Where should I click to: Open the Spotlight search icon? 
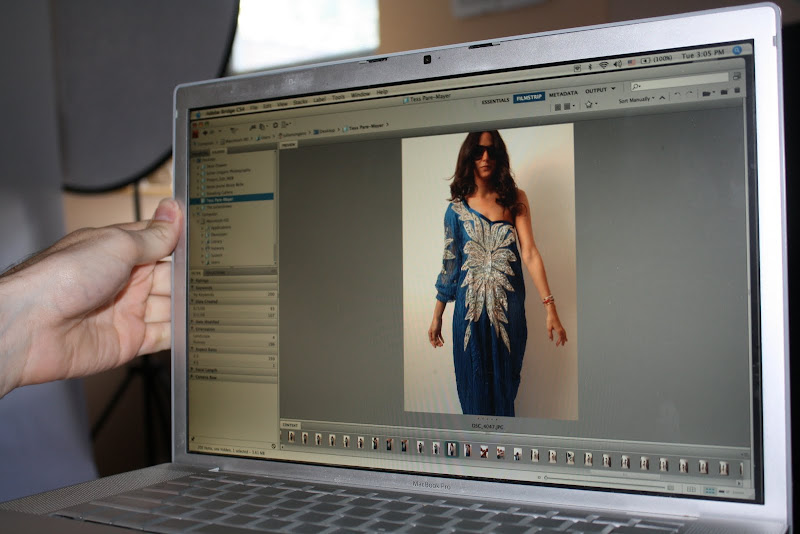[737, 50]
